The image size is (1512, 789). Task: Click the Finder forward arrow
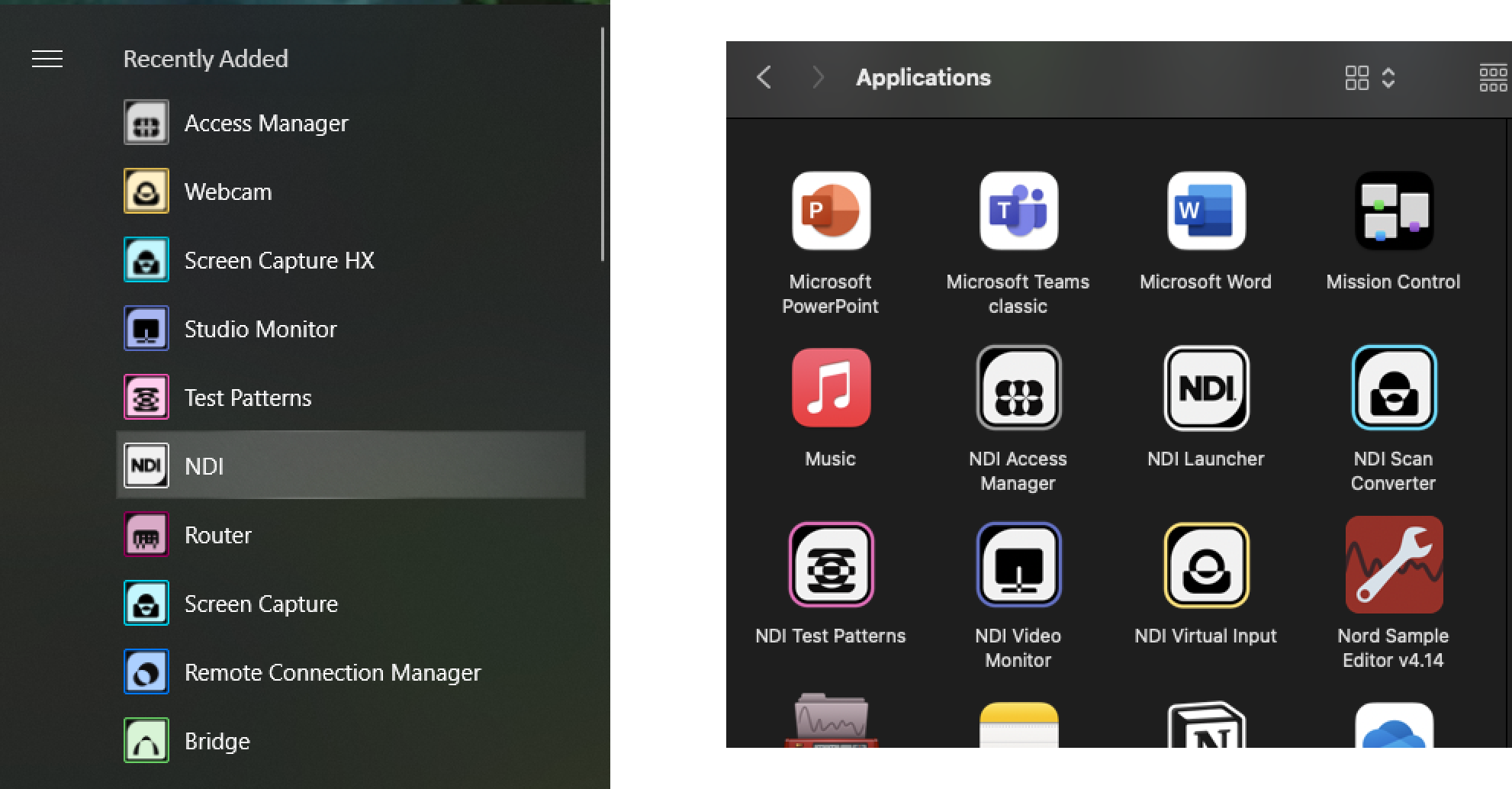[x=818, y=77]
